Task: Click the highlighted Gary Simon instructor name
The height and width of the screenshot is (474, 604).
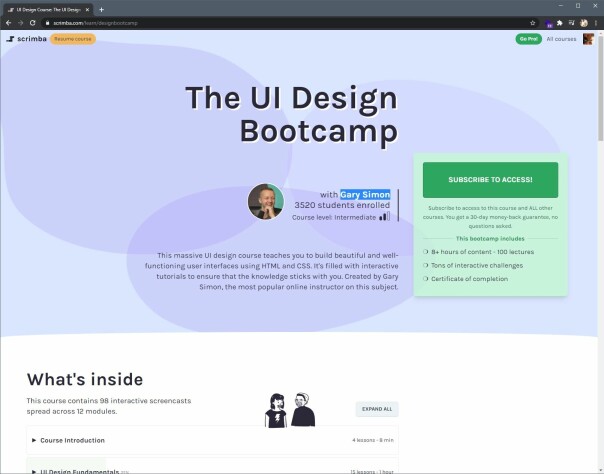Action: pyautogui.click(x=365, y=194)
